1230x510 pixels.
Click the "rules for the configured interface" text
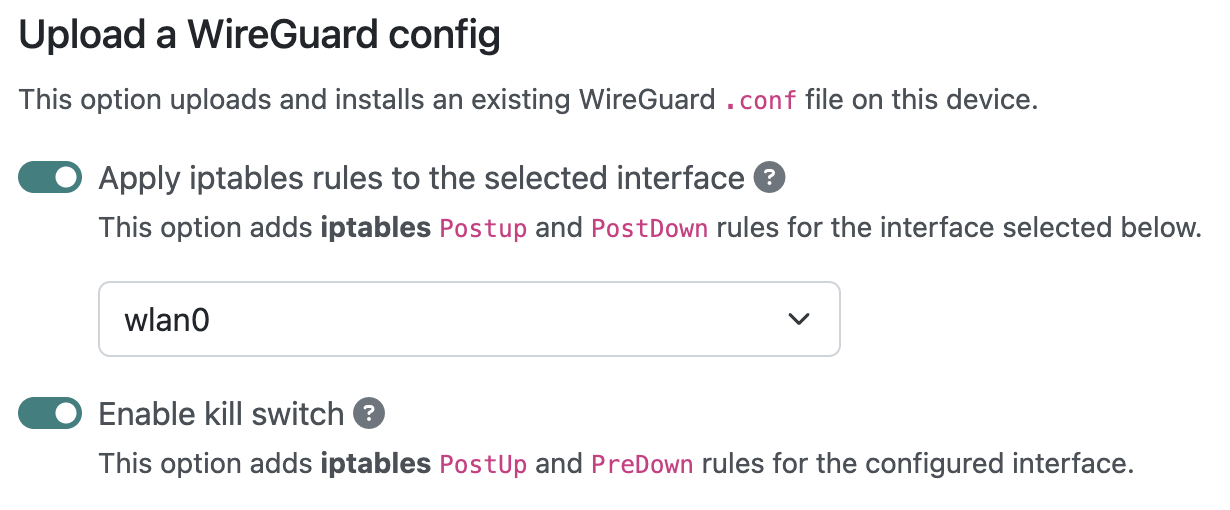point(918,464)
